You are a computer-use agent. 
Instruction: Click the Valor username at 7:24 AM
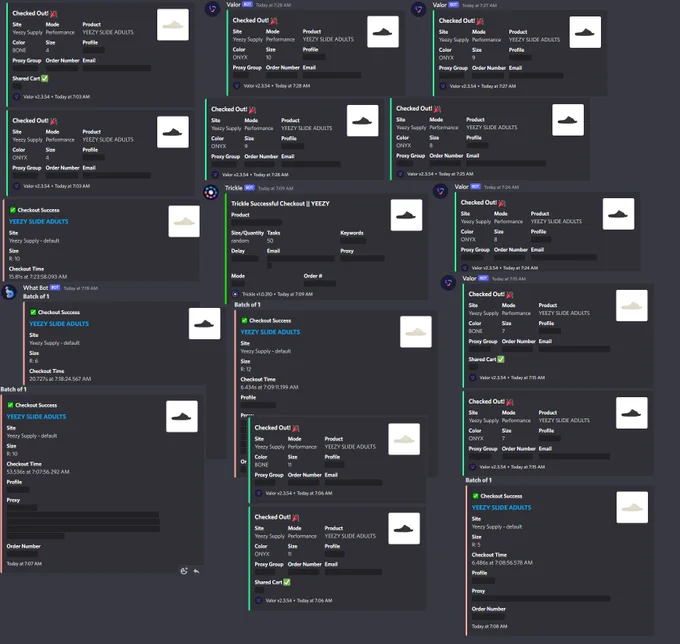(461, 186)
